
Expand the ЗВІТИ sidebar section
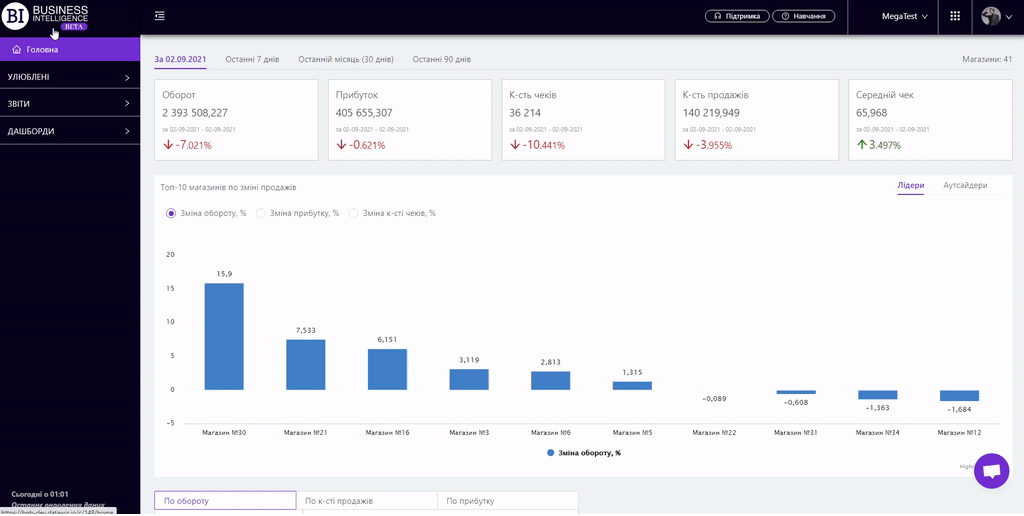pyautogui.click(x=70, y=104)
